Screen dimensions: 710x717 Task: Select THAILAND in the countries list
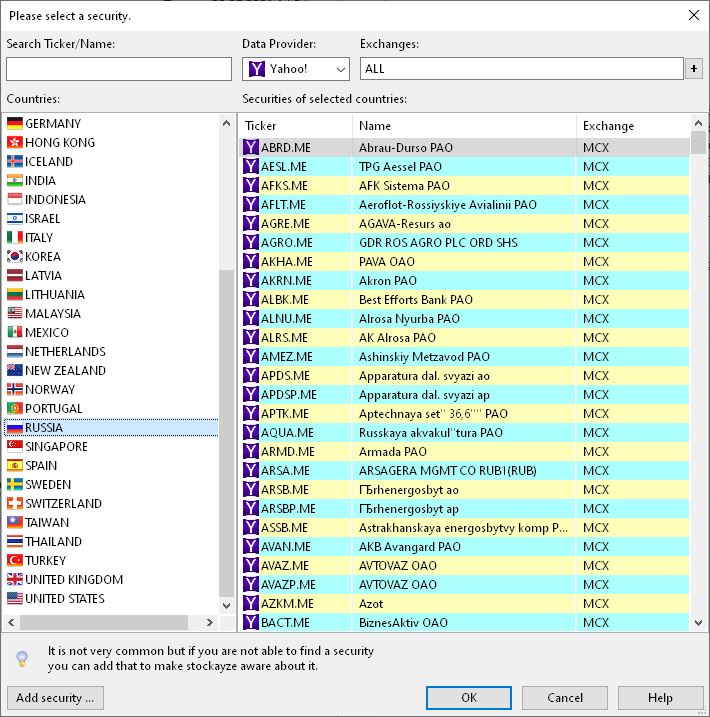coord(112,541)
